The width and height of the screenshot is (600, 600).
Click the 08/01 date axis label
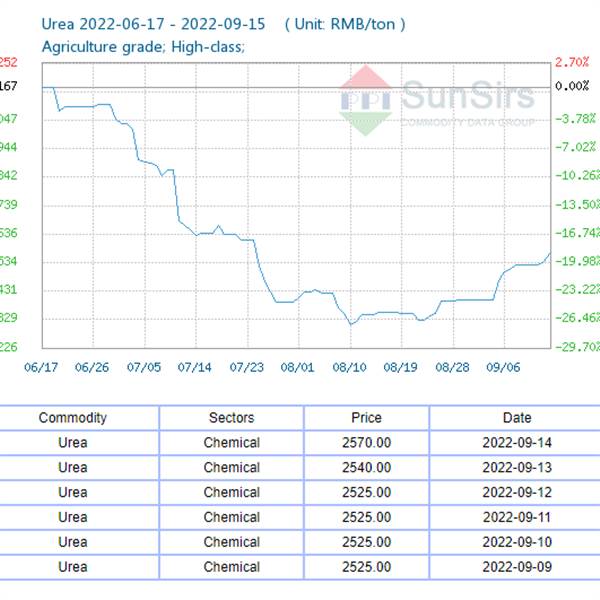[x=297, y=367]
